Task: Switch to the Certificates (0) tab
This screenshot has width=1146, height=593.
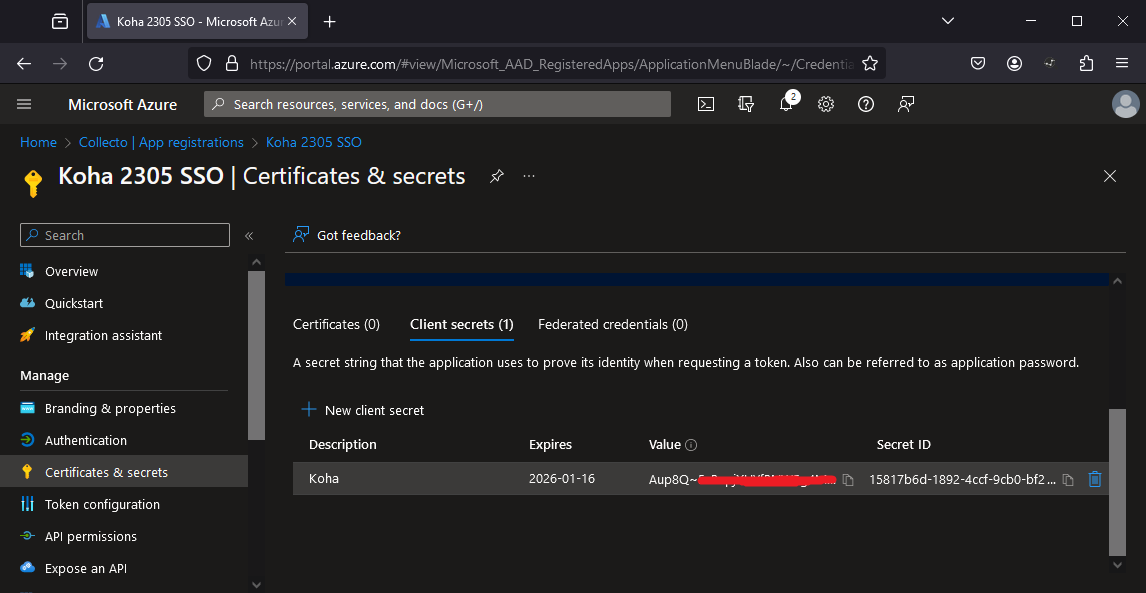Action: tap(336, 324)
